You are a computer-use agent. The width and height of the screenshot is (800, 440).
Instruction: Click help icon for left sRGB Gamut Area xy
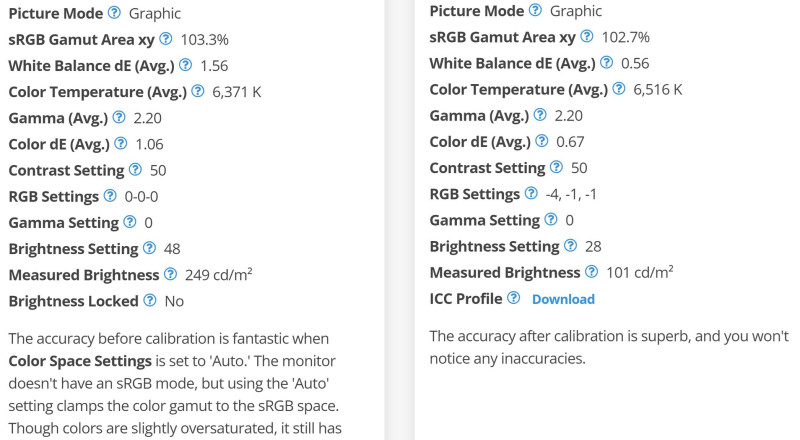coord(166,38)
